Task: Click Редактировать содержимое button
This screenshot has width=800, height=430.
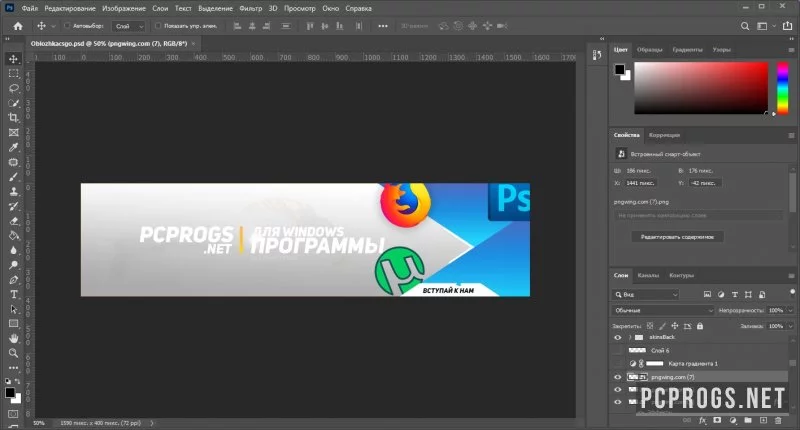Action: 677,237
